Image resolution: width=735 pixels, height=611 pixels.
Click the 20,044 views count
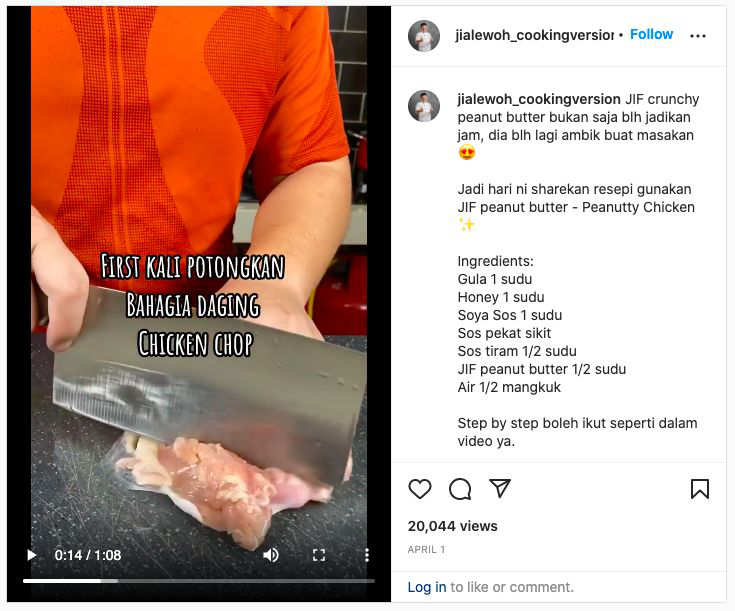[452, 526]
